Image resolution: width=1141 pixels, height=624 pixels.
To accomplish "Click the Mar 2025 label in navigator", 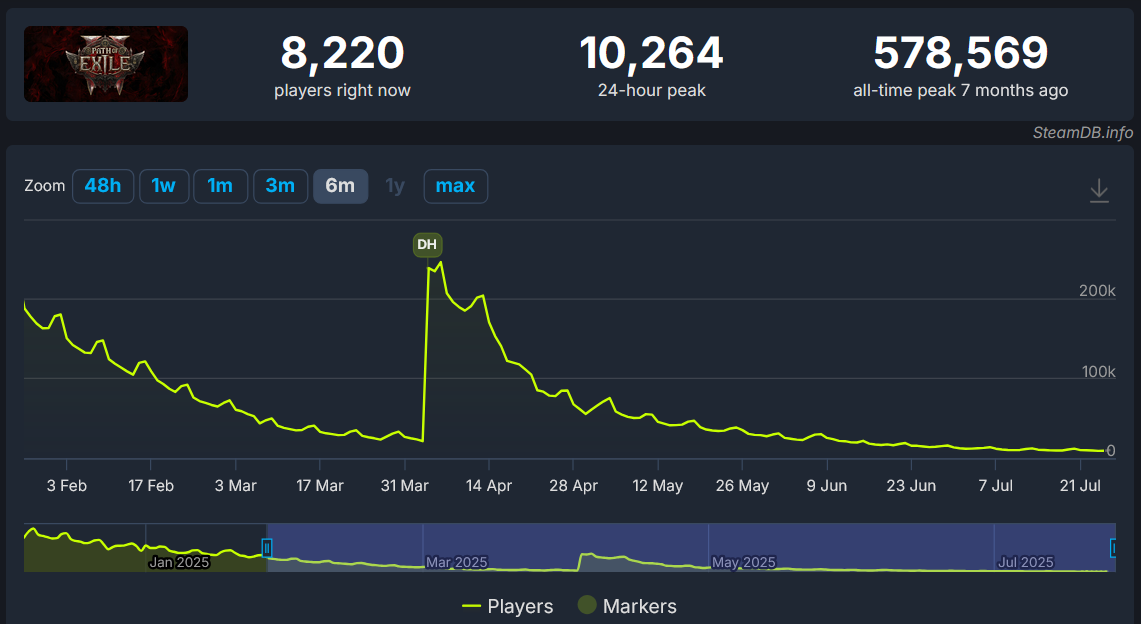I will [x=456, y=562].
